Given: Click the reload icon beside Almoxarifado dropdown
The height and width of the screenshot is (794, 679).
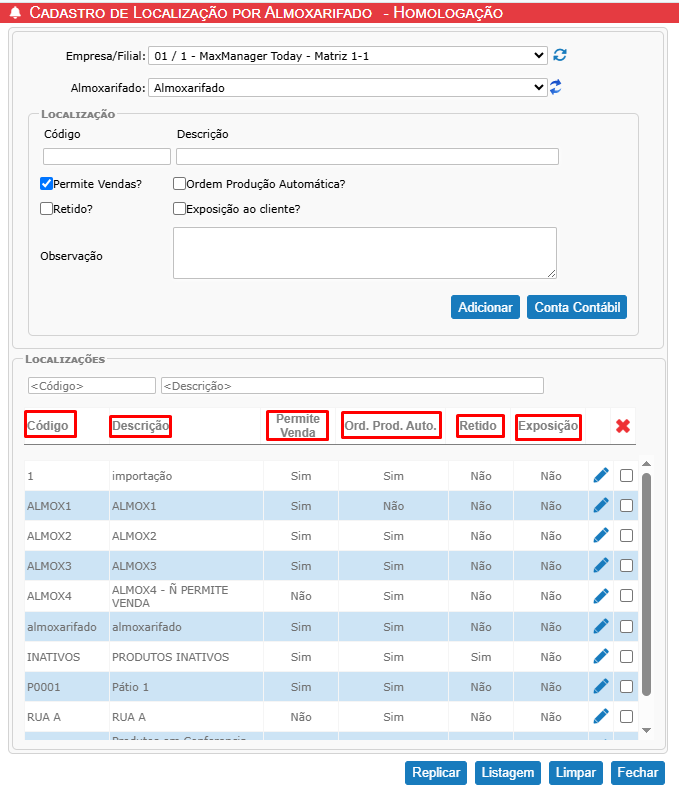Looking at the screenshot, I should pos(556,88).
